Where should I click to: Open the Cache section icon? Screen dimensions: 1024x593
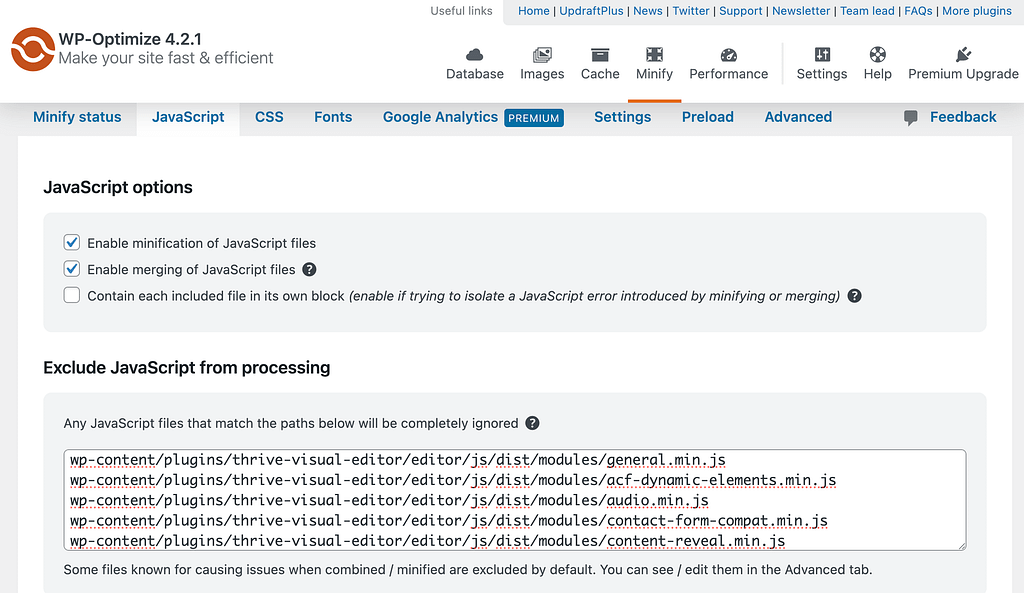pyautogui.click(x=600, y=54)
